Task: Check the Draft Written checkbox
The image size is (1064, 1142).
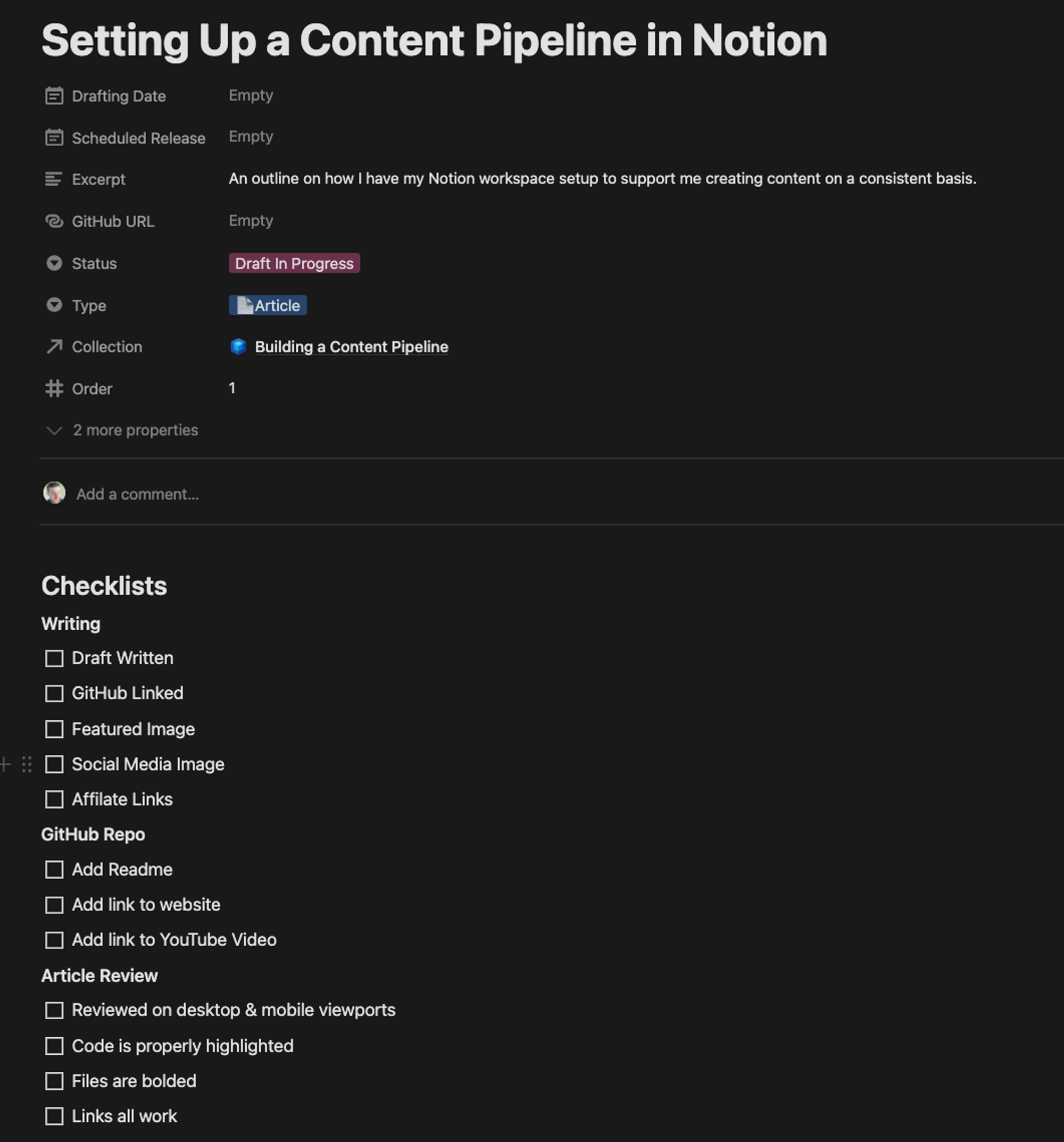Action: (x=54, y=658)
